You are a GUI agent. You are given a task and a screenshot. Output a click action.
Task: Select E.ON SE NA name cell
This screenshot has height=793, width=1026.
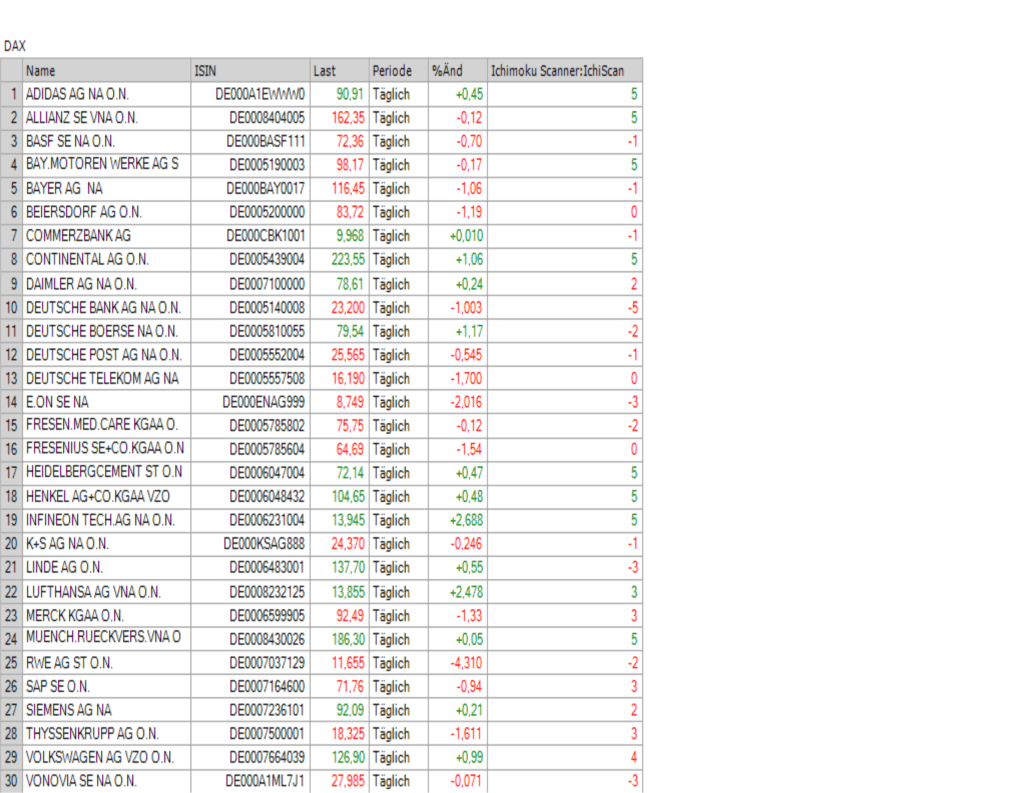click(x=107, y=402)
